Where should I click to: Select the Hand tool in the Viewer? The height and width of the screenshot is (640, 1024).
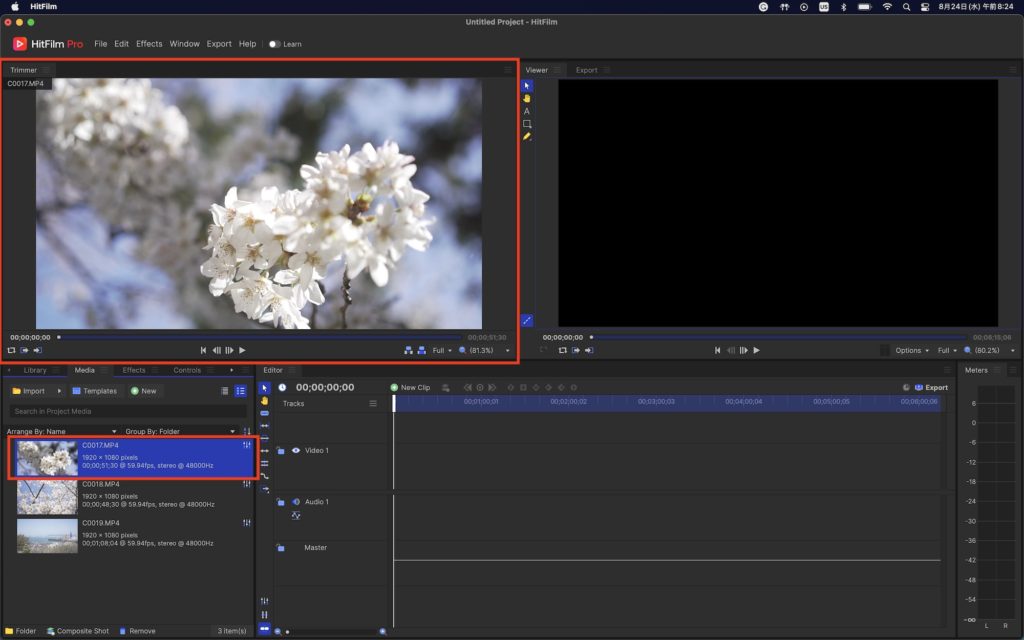click(x=527, y=98)
